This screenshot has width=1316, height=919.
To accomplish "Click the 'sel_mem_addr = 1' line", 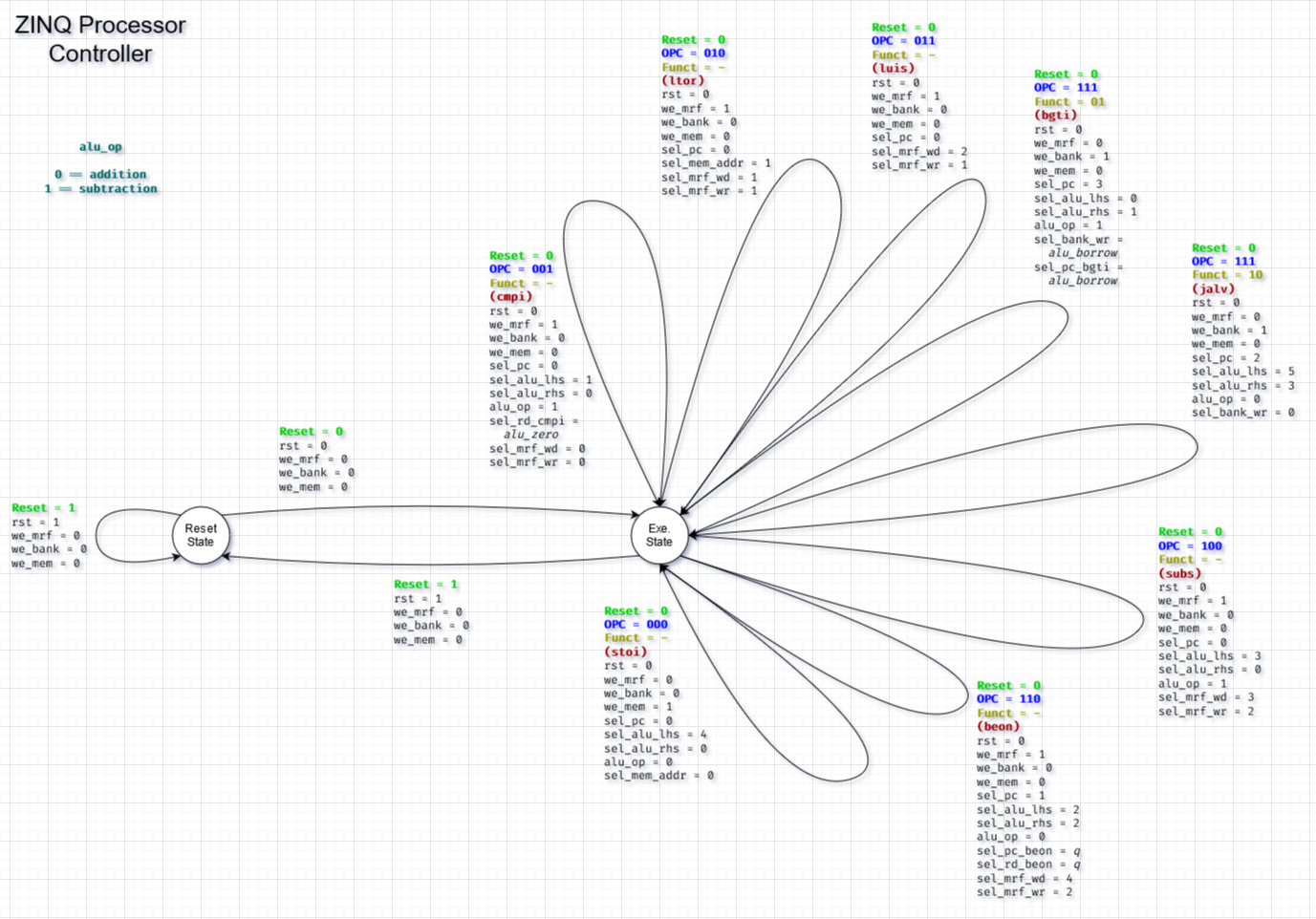I will [x=717, y=163].
